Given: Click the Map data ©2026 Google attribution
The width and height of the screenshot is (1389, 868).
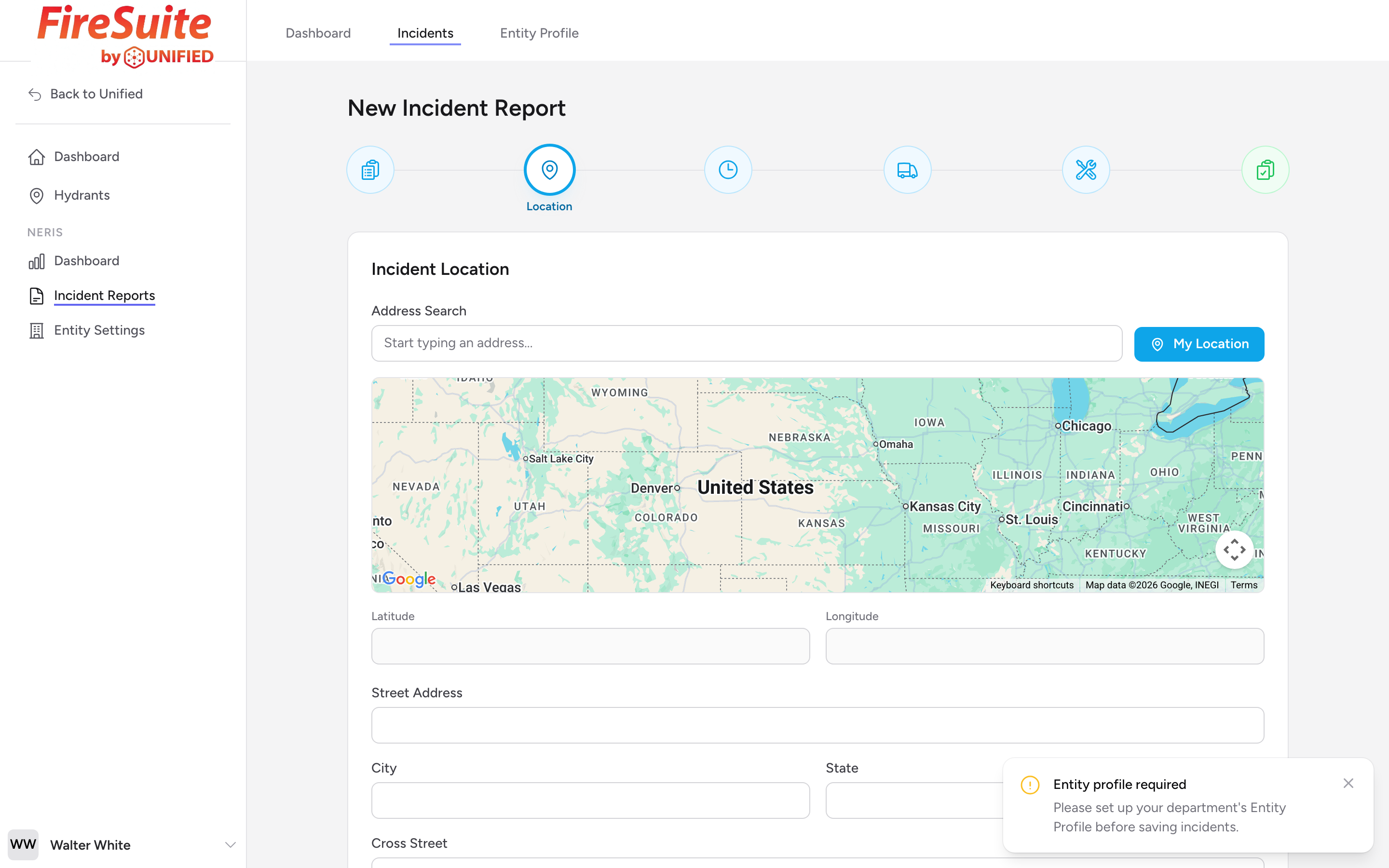Looking at the screenshot, I should [x=1152, y=585].
